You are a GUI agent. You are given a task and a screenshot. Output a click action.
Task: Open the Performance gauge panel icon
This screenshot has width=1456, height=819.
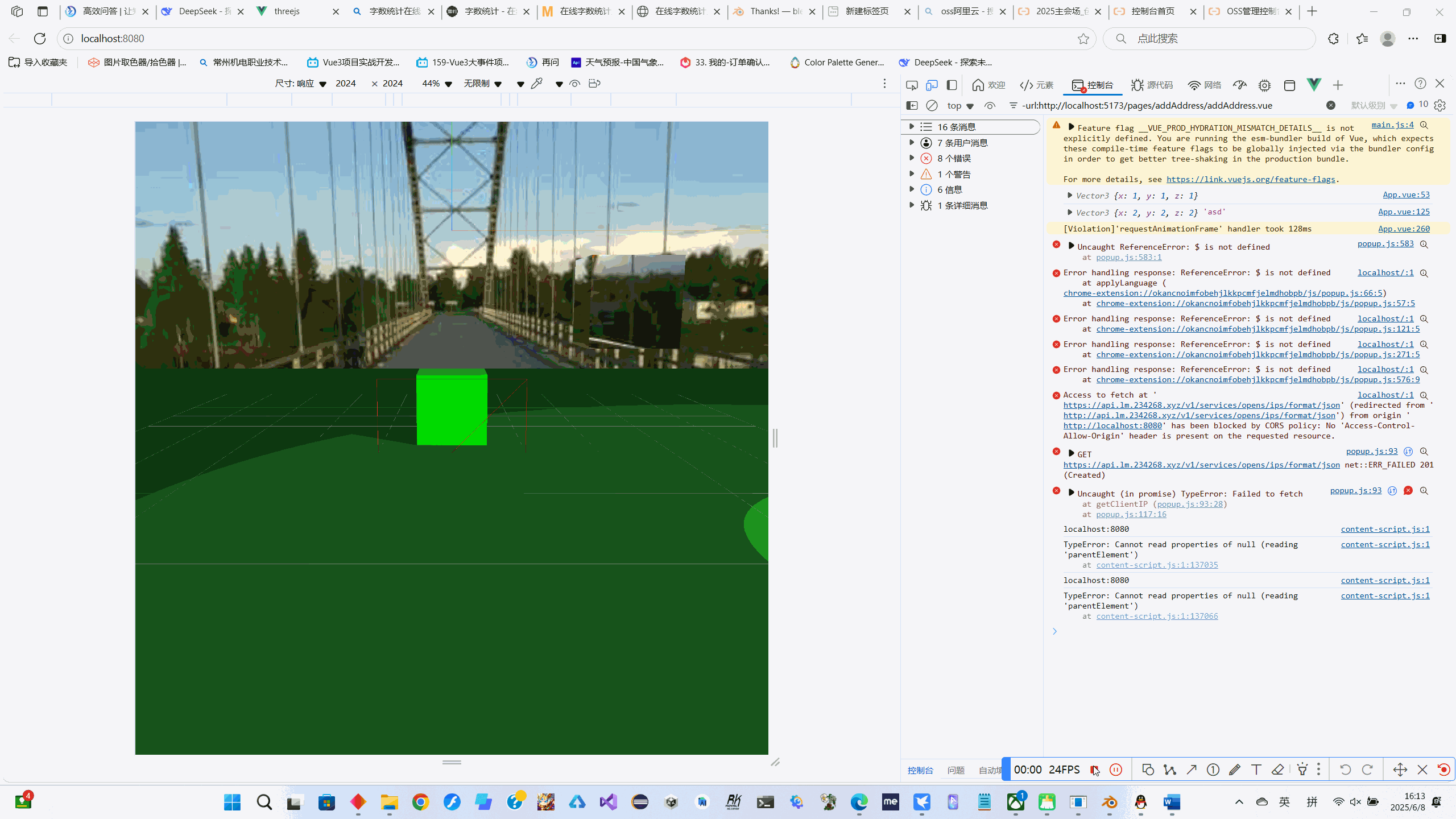1240,85
